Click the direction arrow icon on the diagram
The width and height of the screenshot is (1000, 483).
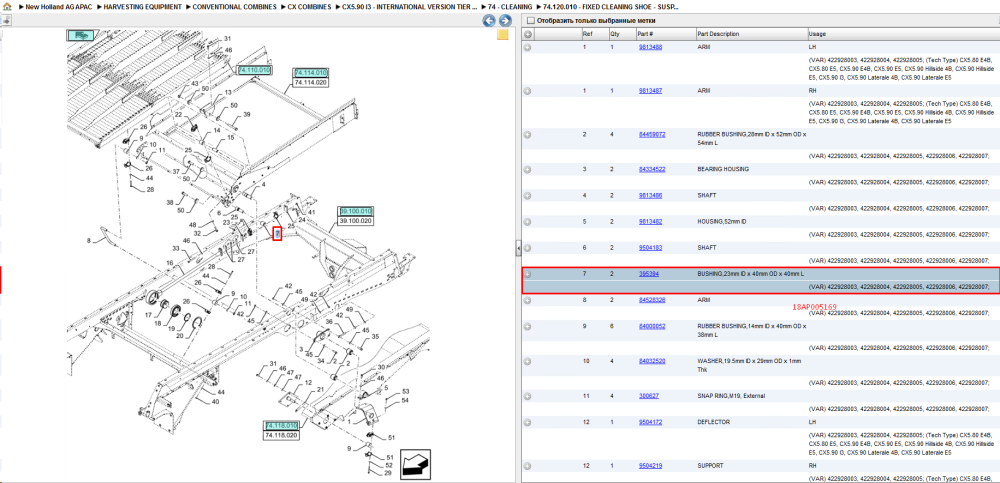pyautogui.click(x=415, y=464)
